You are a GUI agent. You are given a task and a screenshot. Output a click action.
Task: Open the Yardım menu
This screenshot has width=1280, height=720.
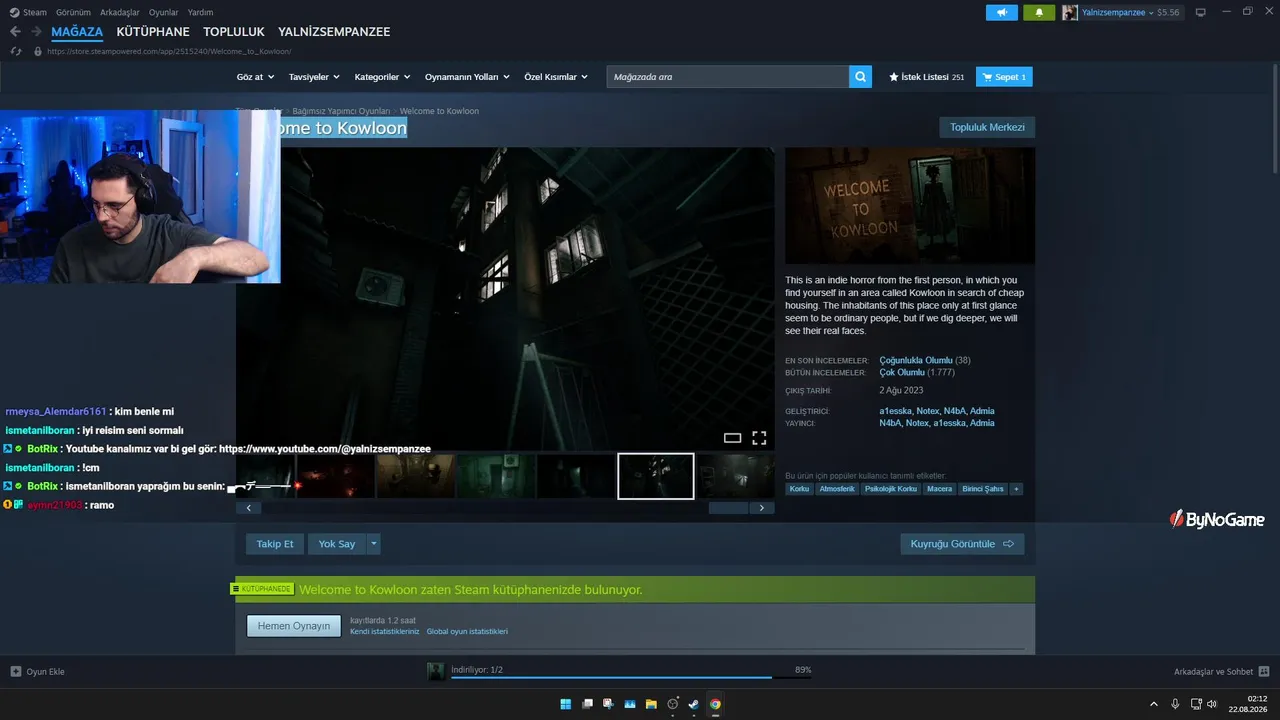tap(201, 12)
